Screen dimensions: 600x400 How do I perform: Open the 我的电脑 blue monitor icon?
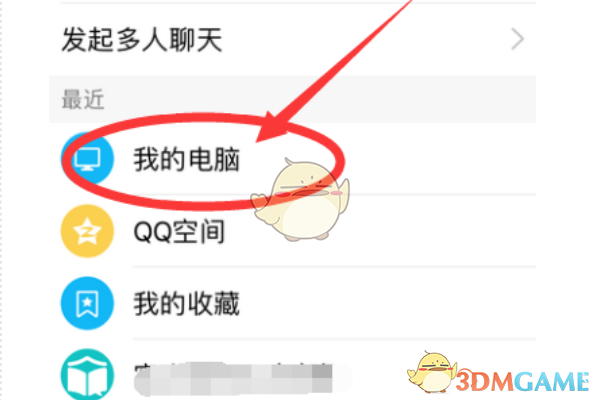(88, 158)
